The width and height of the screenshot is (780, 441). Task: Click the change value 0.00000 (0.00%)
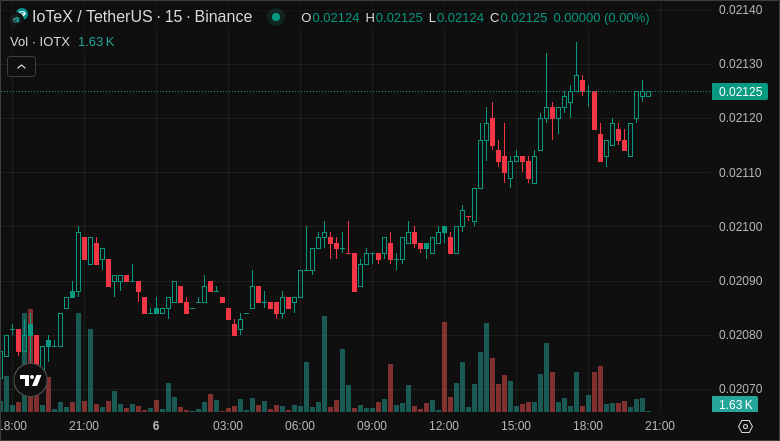(x=601, y=18)
